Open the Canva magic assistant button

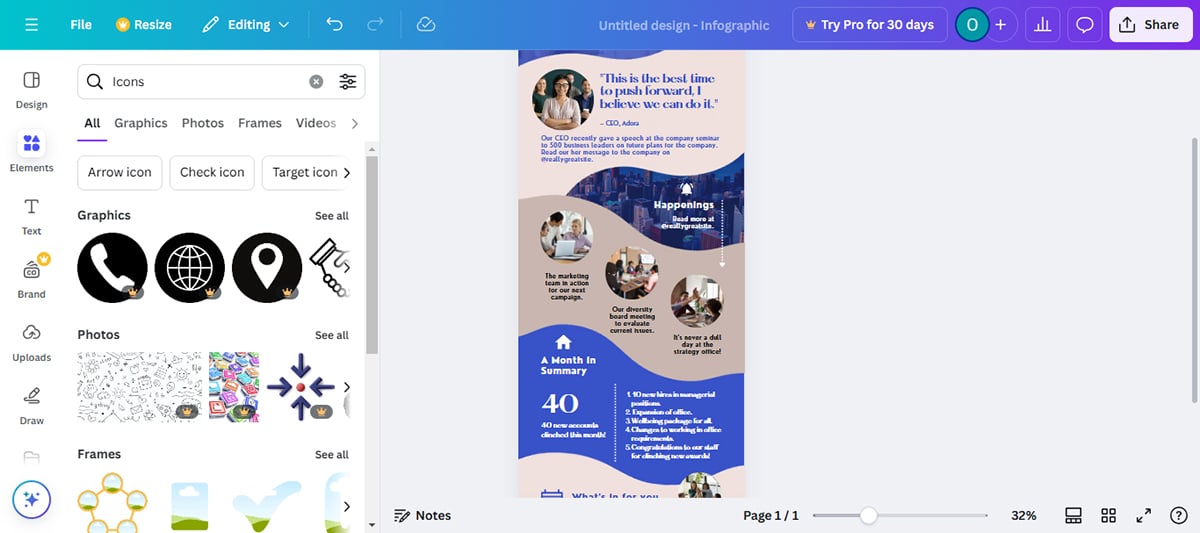tap(31, 499)
